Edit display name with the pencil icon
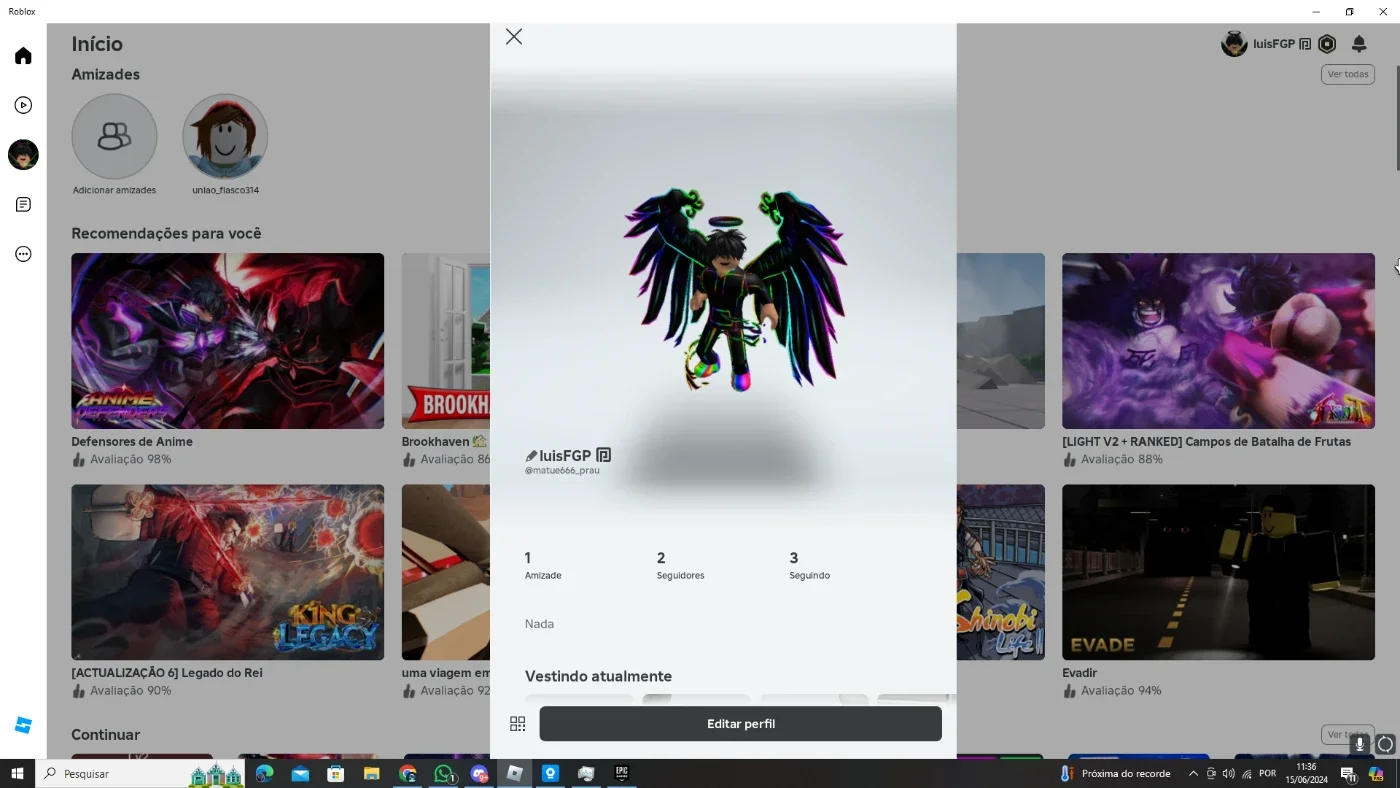Viewport: 1400px width, 788px height. [531, 456]
